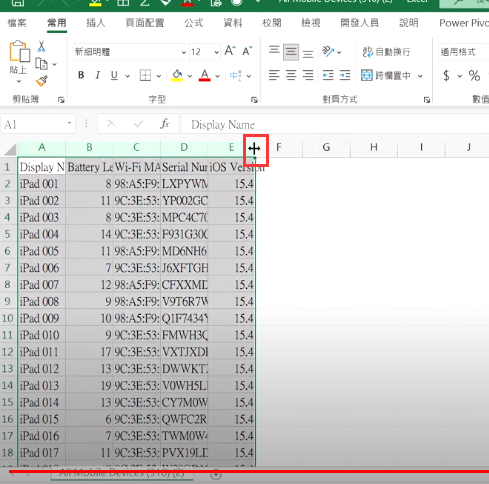Open the alignment group dialog launcher
Viewport: 489px width, 484px height.
point(427,100)
